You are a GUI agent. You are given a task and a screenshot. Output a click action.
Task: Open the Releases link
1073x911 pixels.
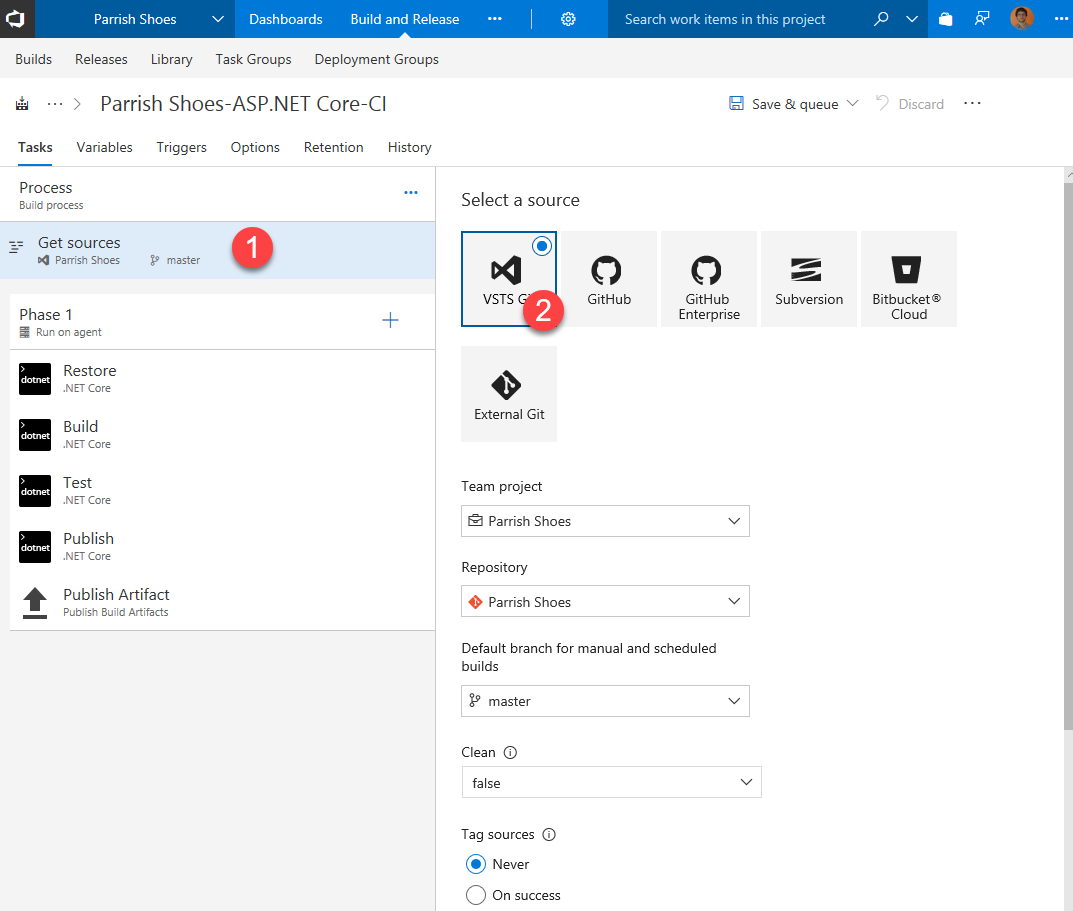pos(101,59)
